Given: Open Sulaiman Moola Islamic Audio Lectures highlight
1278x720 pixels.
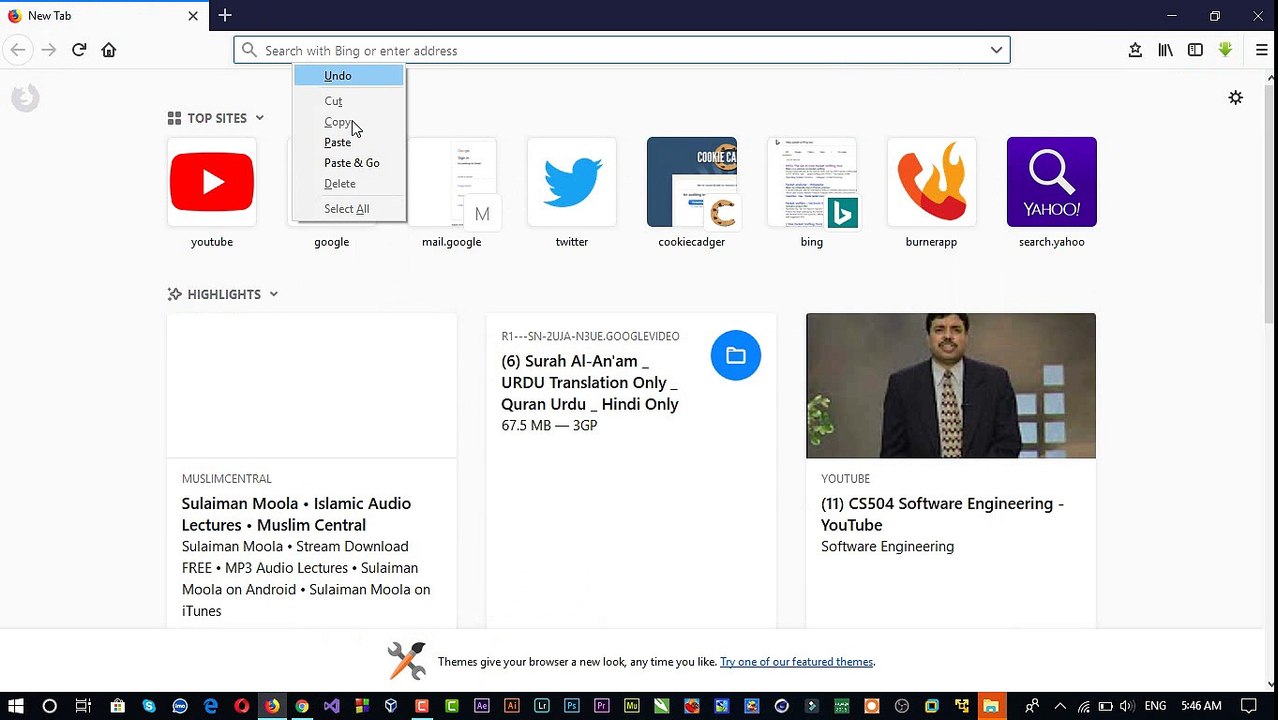Looking at the screenshot, I should [x=312, y=470].
